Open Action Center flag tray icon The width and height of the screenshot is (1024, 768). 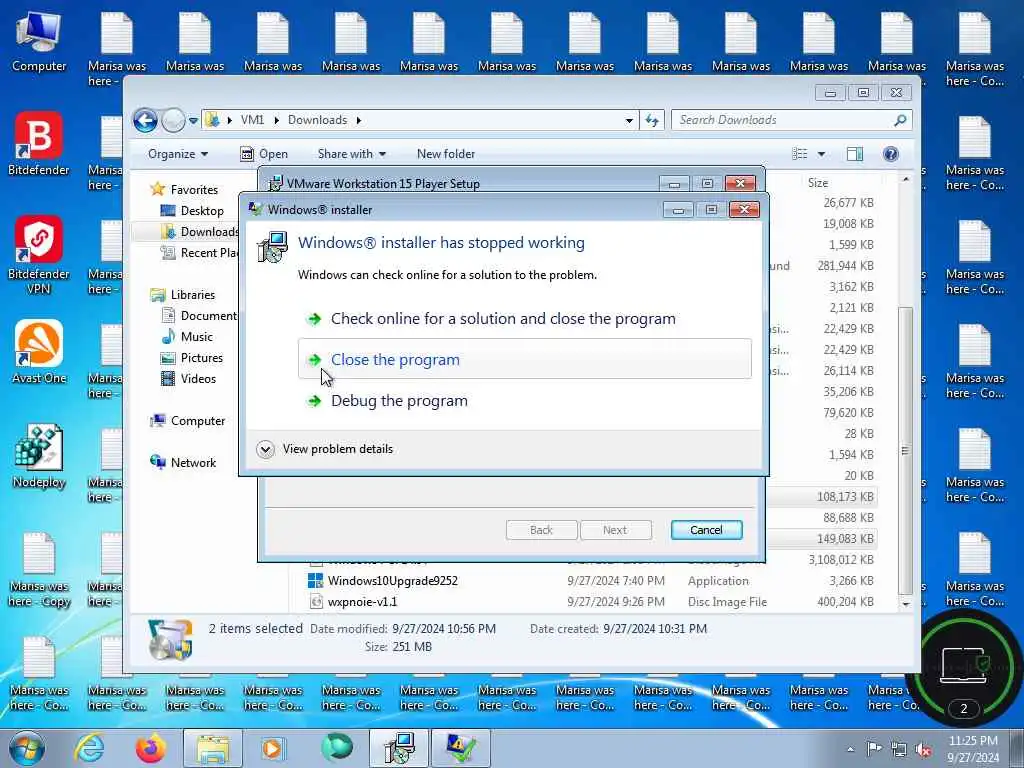[x=874, y=749]
